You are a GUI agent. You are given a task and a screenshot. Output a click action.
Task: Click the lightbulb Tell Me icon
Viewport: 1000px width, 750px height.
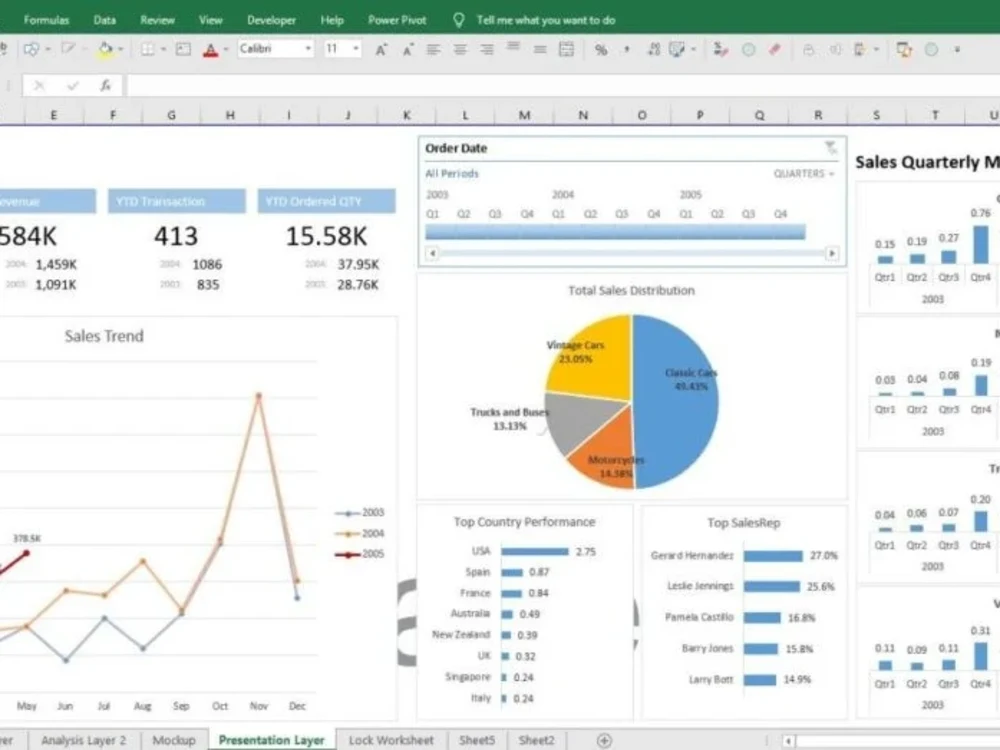459,20
